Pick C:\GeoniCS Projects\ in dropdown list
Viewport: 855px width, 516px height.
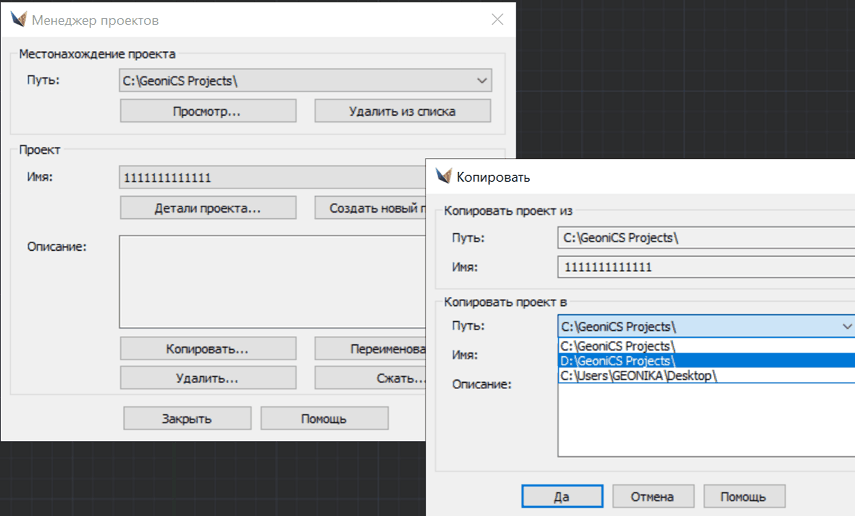tap(617, 345)
